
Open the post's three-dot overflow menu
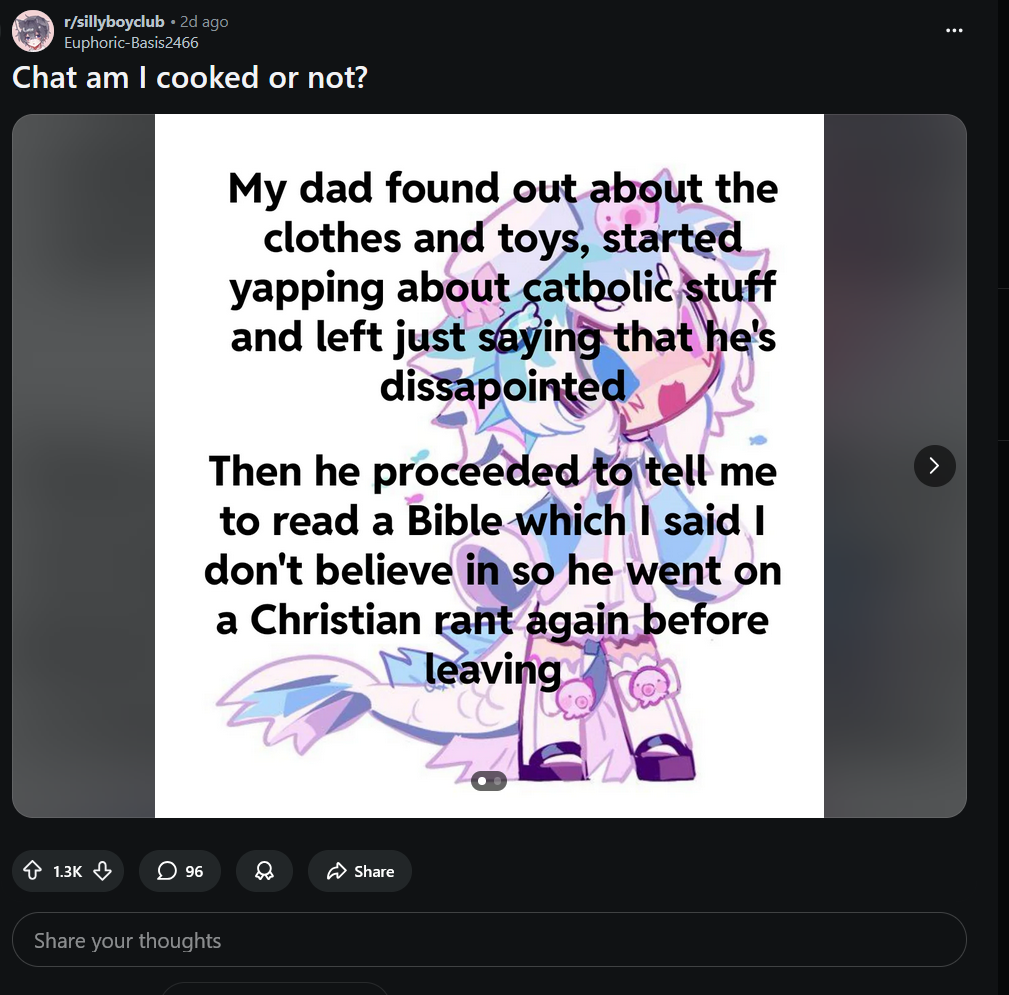pyautogui.click(x=954, y=30)
